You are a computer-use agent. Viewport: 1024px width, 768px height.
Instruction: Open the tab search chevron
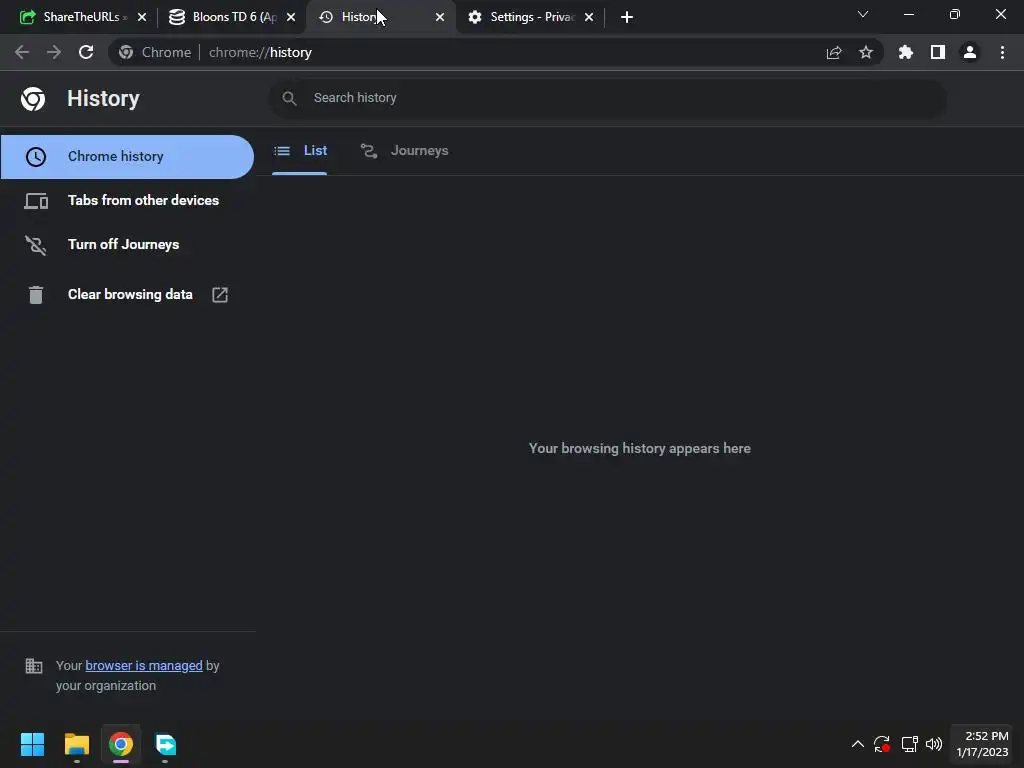click(x=863, y=14)
